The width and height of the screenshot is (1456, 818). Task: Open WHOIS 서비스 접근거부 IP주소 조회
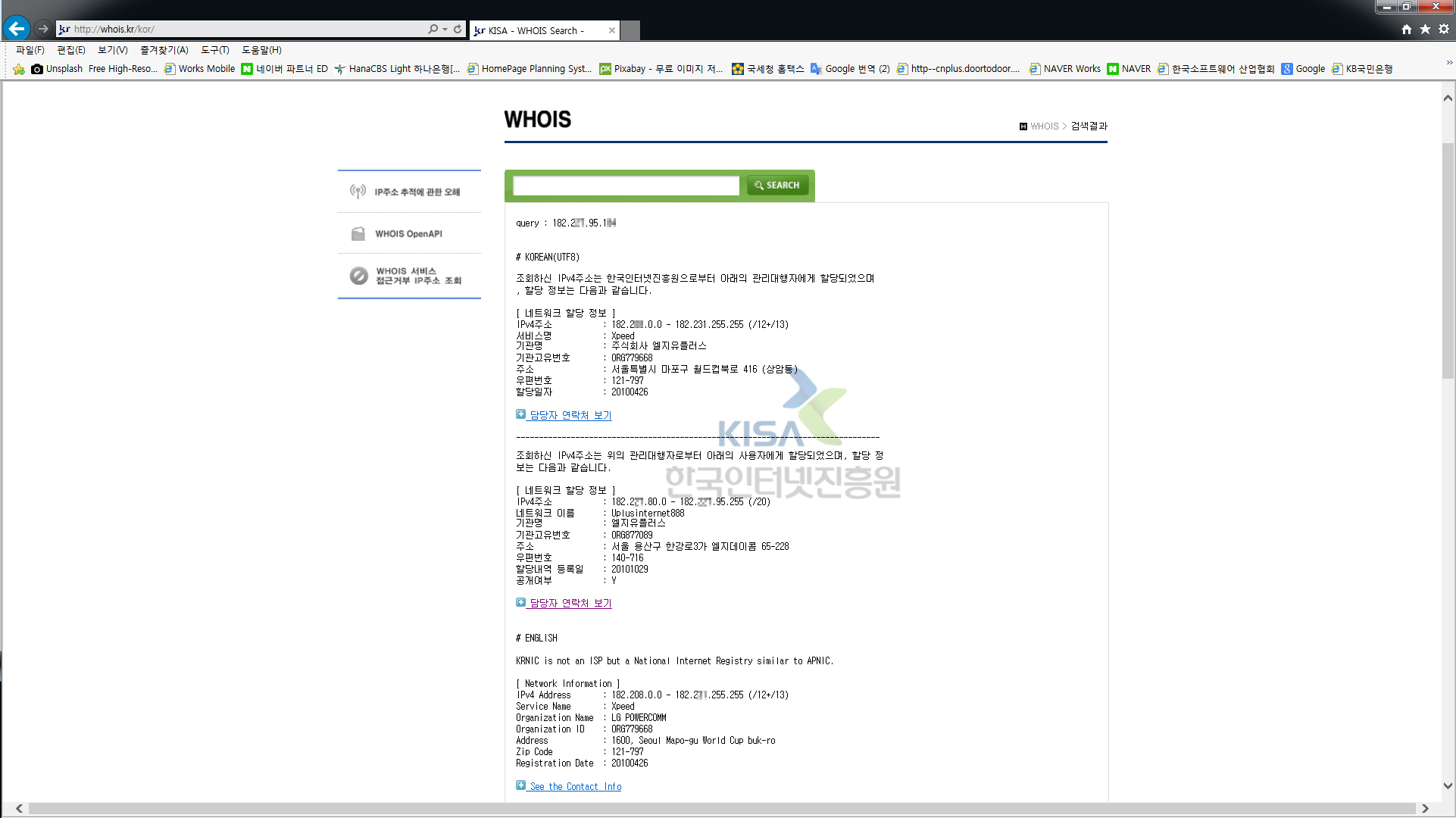(x=409, y=276)
